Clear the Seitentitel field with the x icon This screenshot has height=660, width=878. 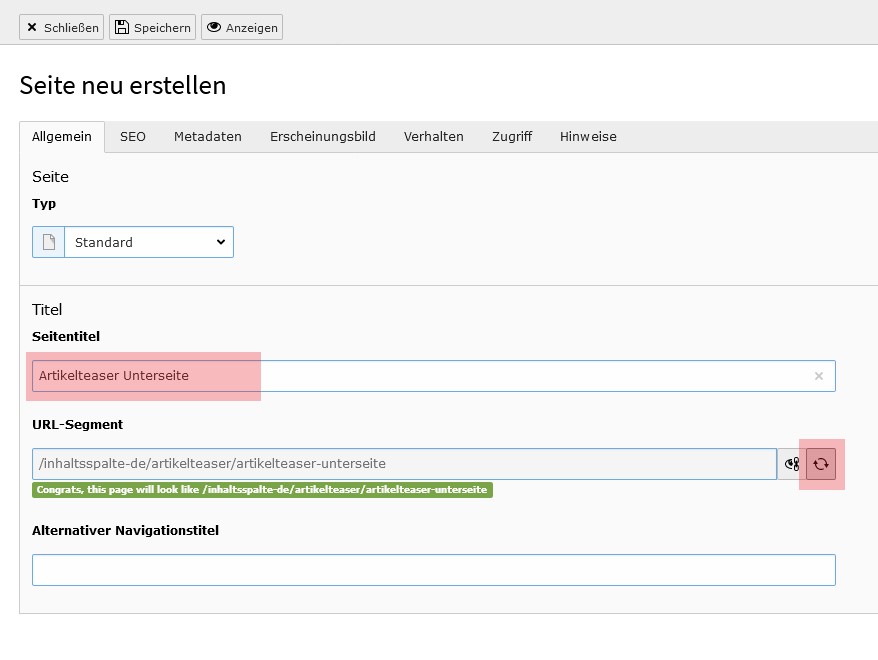pyautogui.click(x=818, y=376)
